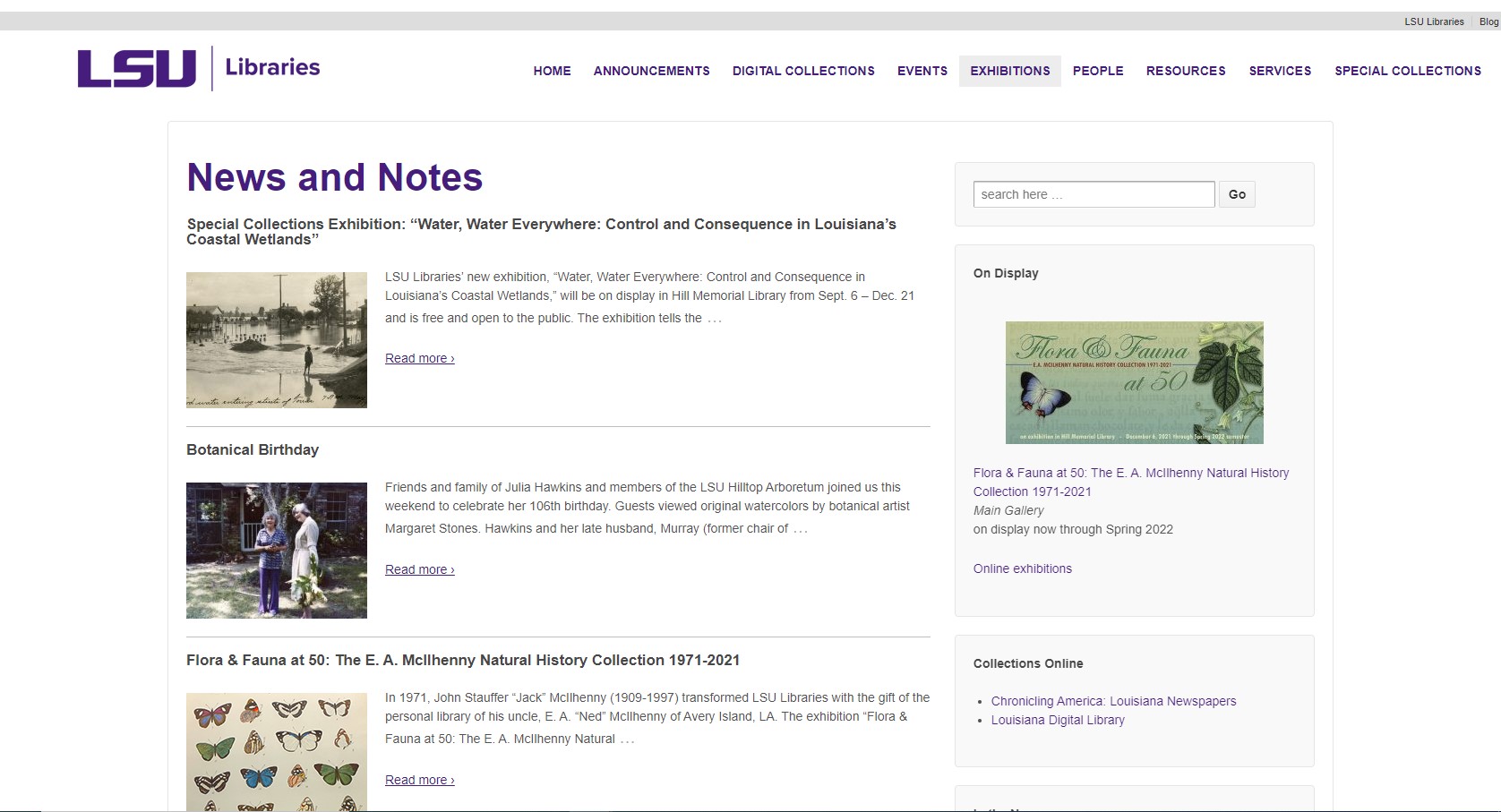Open RESOURCES in the navigation
This screenshot has width=1501, height=812.
point(1186,71)
